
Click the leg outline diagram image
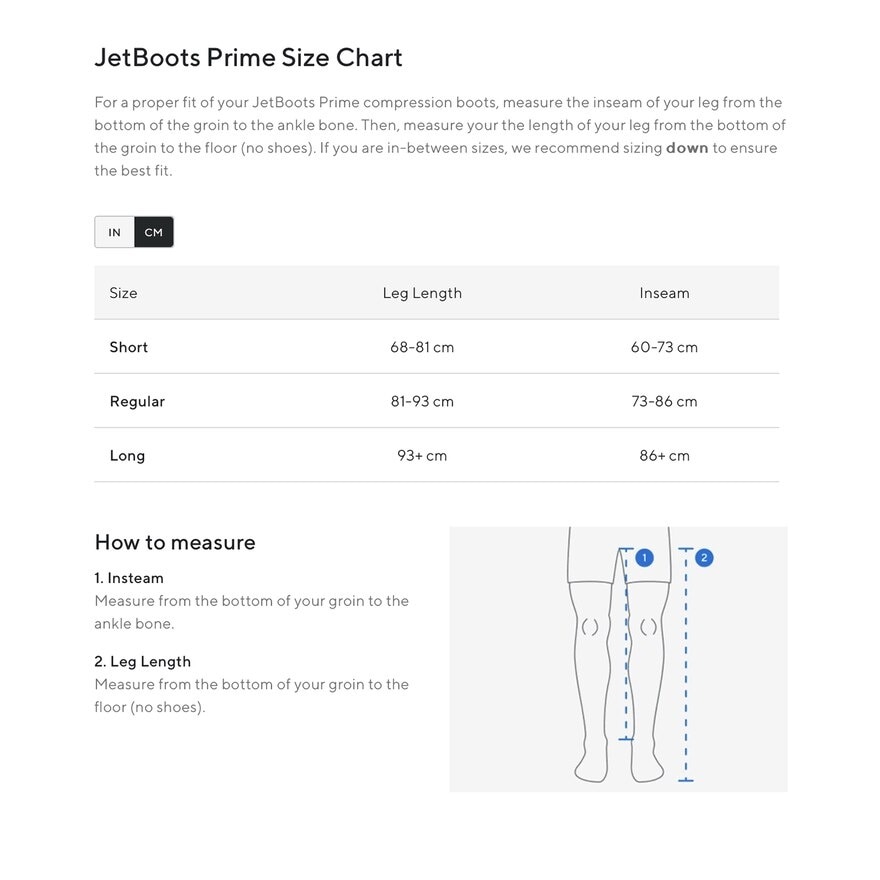618,660
